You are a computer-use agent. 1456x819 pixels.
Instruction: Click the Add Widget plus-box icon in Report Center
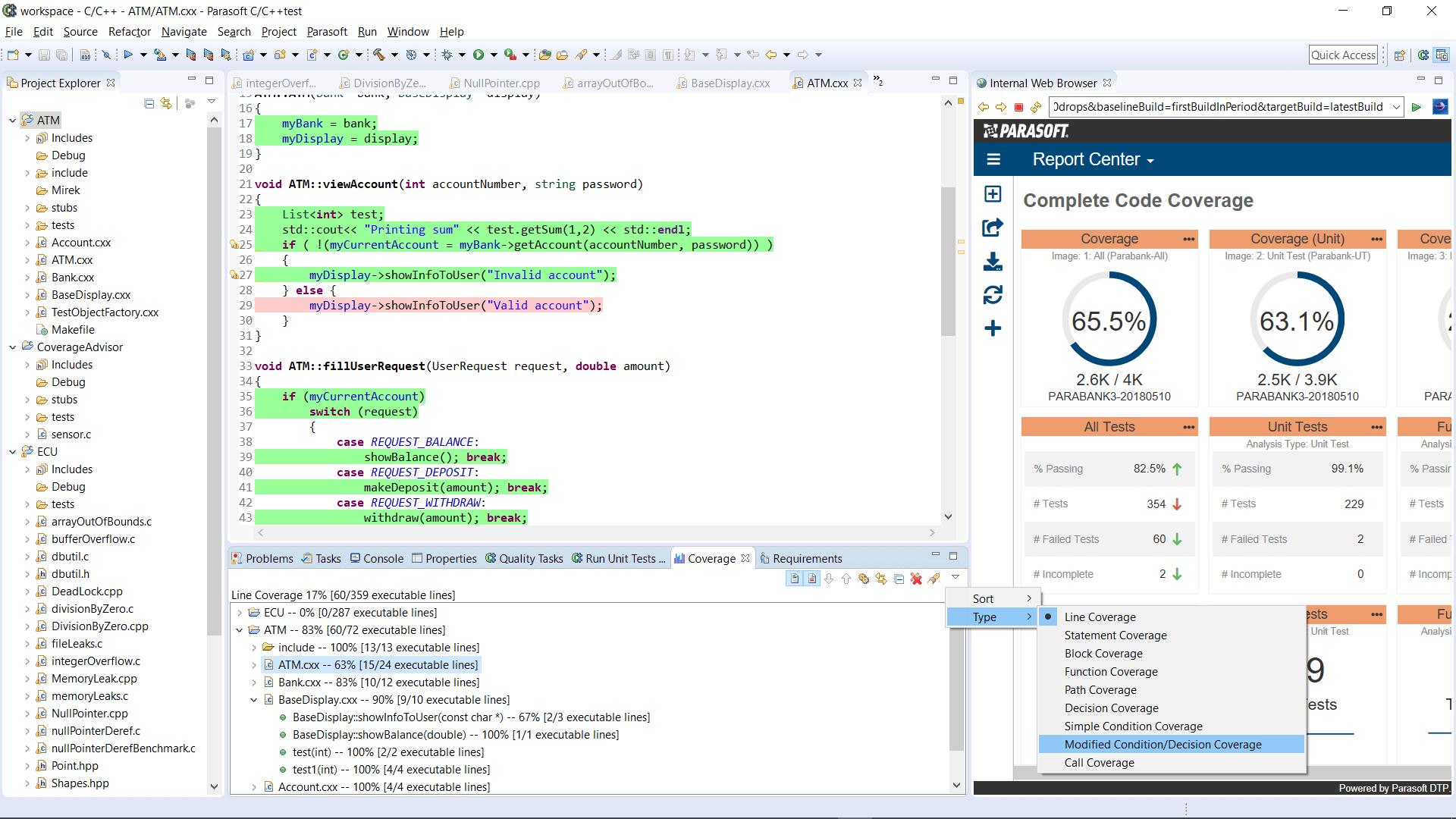tap(993, 194)
